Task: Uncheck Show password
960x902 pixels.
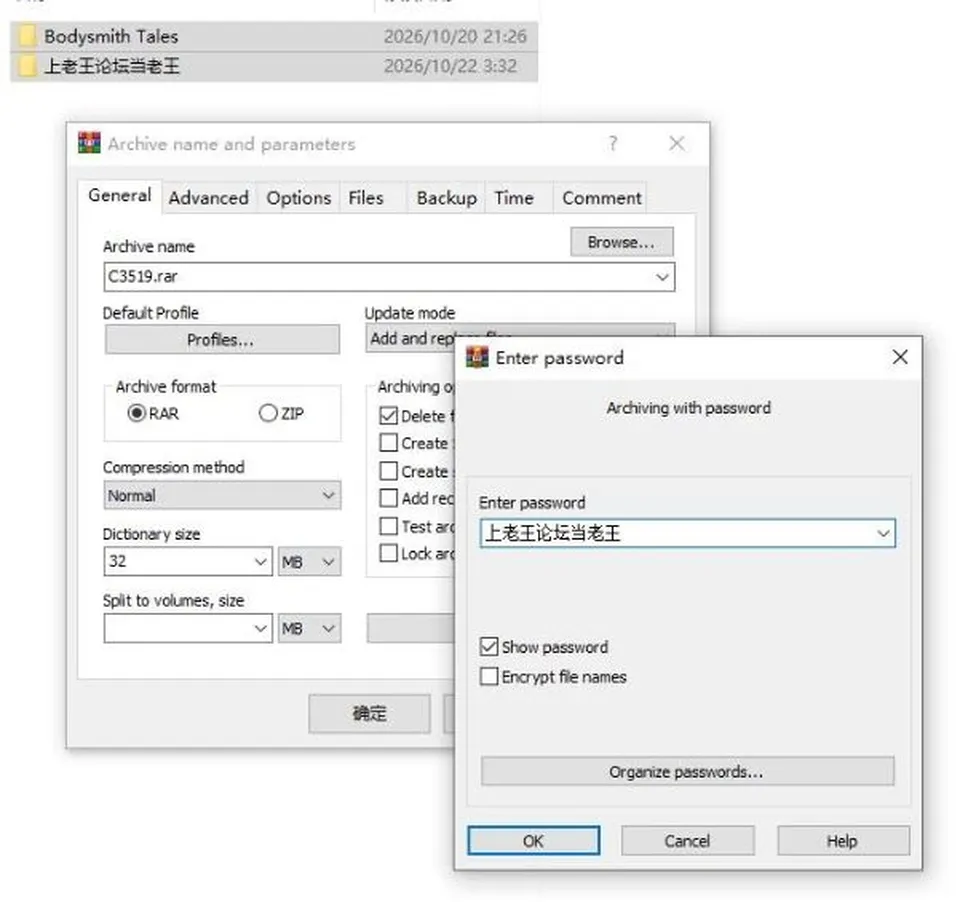Action: (489, 647)
